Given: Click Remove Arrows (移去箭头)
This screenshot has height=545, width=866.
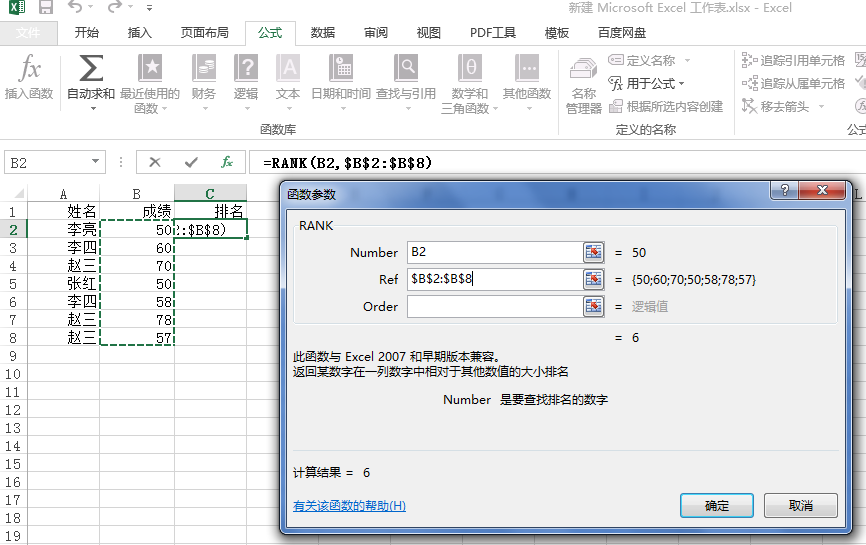Looking at the screenshot, I should (775, 107).
